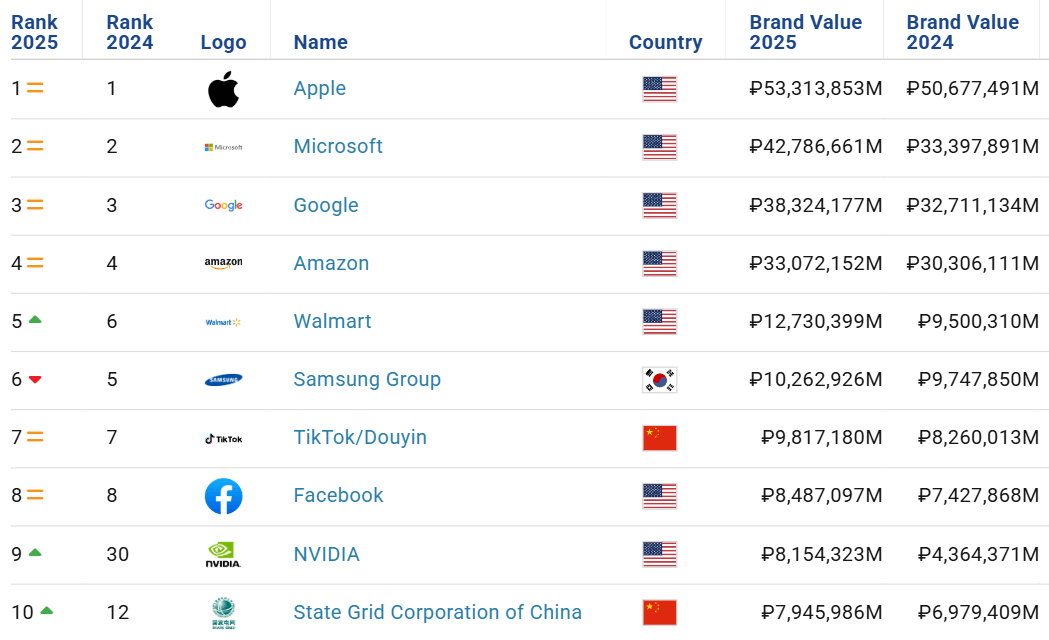Click the Facebook logo icon
The image size is (1049, 640).
click(x=223, y=496)
